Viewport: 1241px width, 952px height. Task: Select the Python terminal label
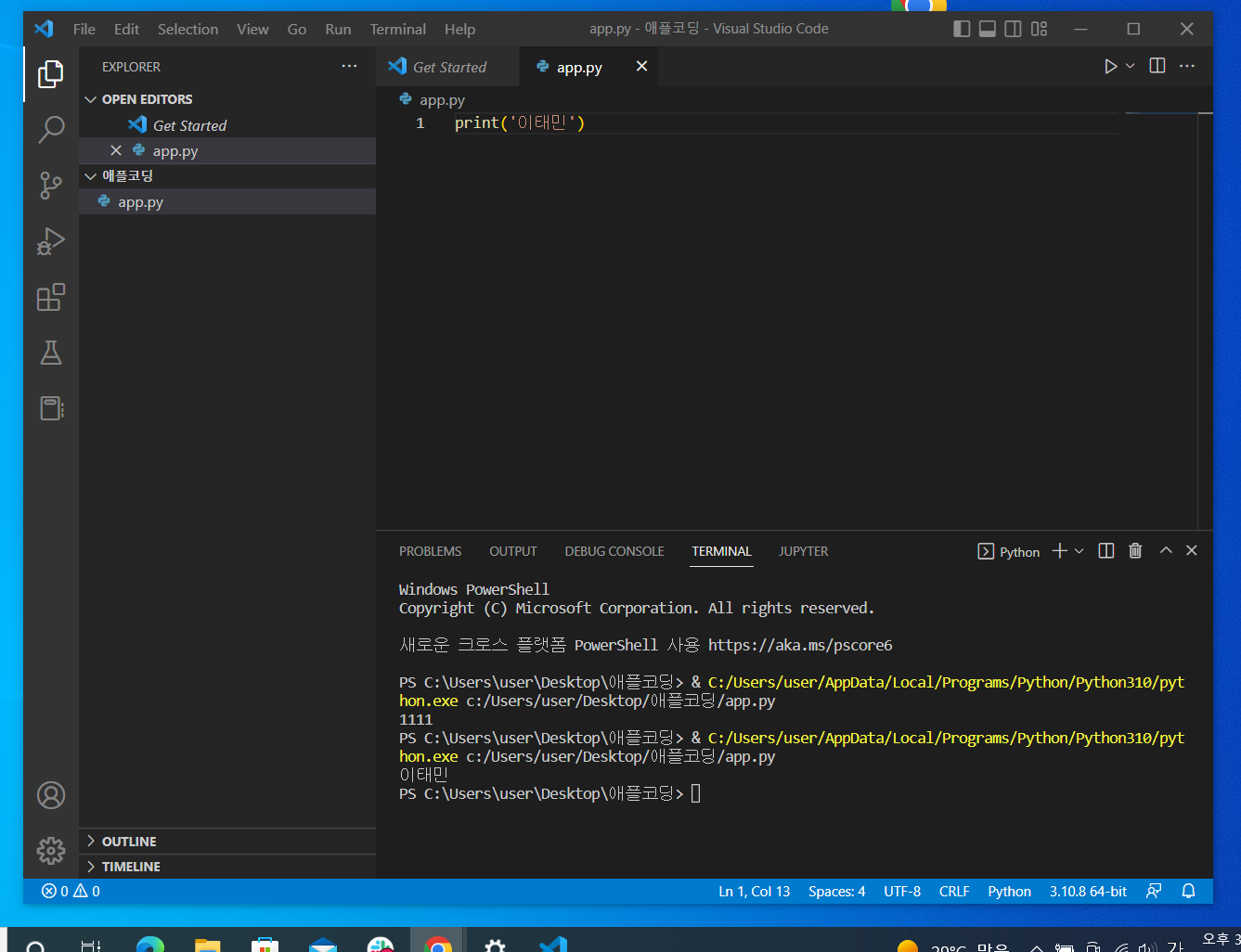pyautogui.click(x=1009, y=552)
